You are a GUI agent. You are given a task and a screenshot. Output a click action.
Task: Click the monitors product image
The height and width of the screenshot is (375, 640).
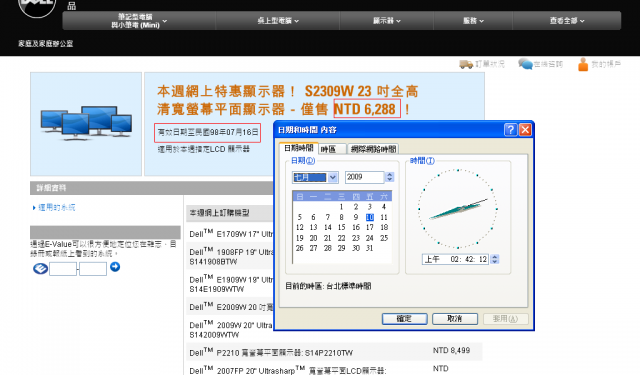click(x=86, y=123)
